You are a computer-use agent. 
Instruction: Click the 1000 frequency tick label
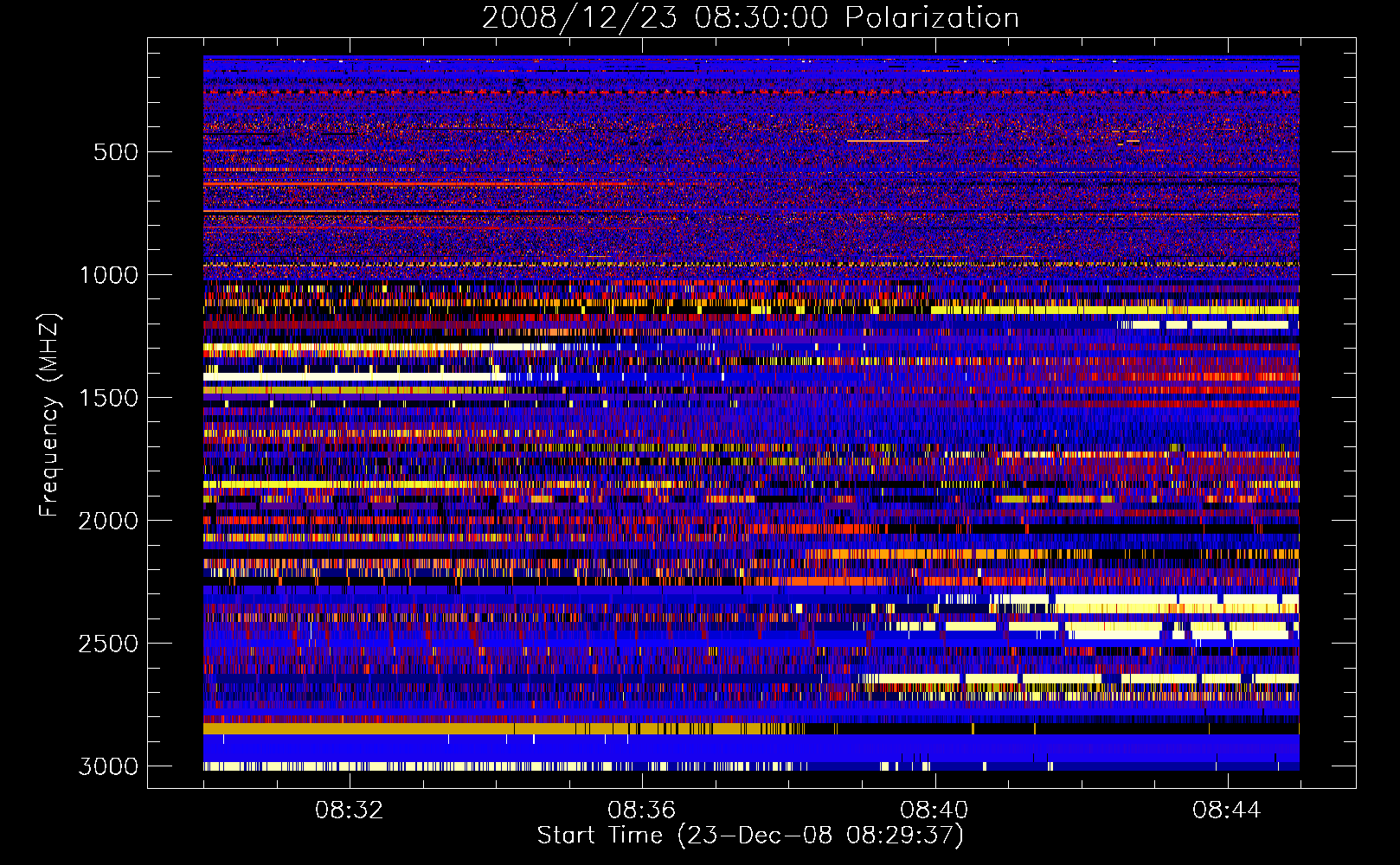(108, 275)
